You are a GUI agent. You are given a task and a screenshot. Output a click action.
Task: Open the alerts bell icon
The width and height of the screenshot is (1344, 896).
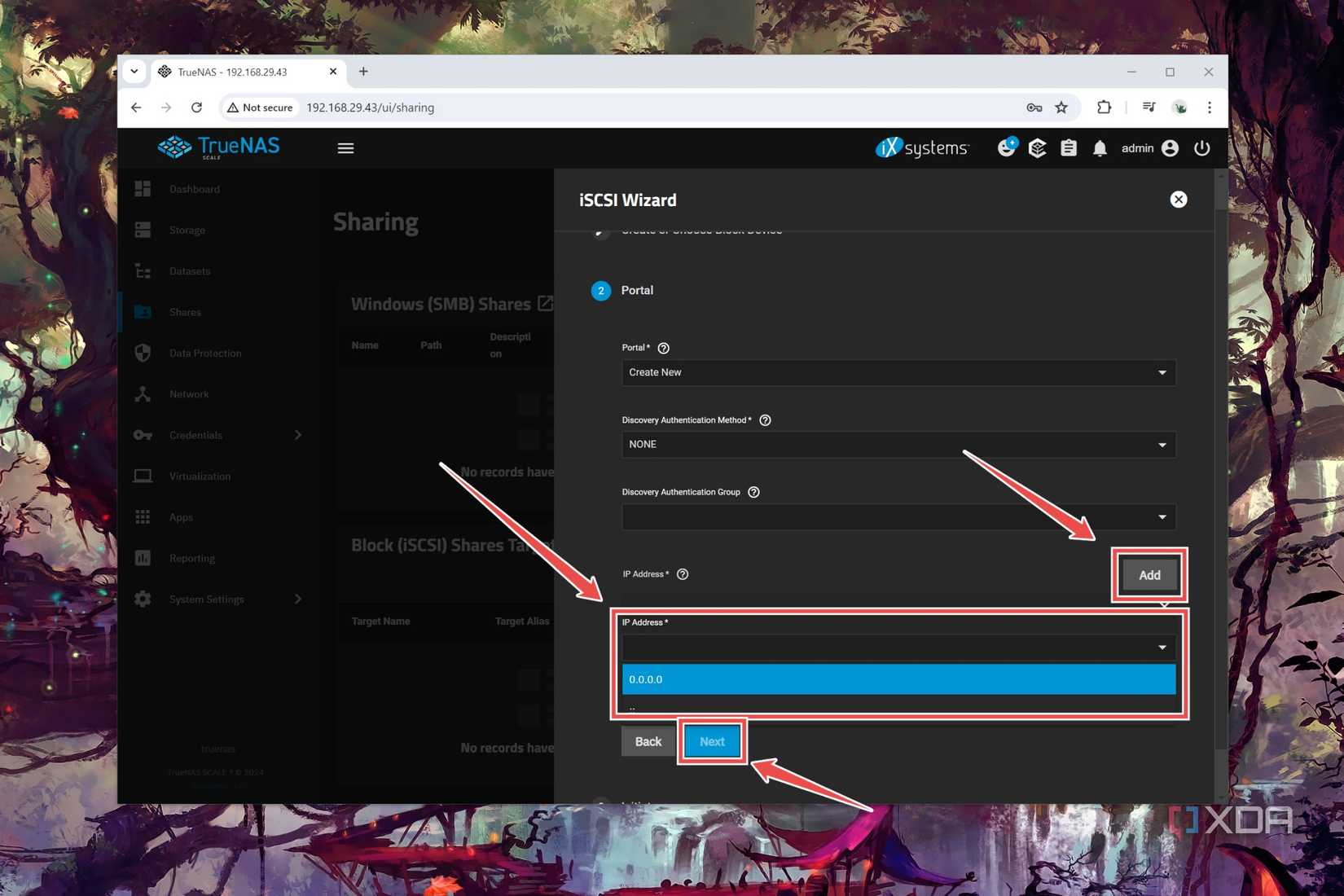1100,148
